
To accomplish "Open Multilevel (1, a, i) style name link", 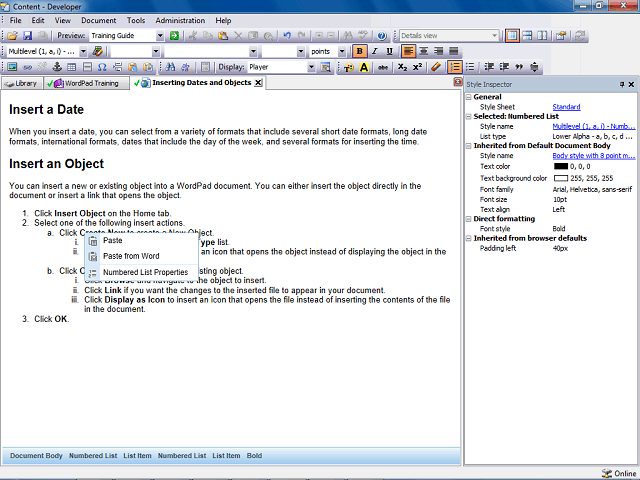I will [x=593, y=127].
